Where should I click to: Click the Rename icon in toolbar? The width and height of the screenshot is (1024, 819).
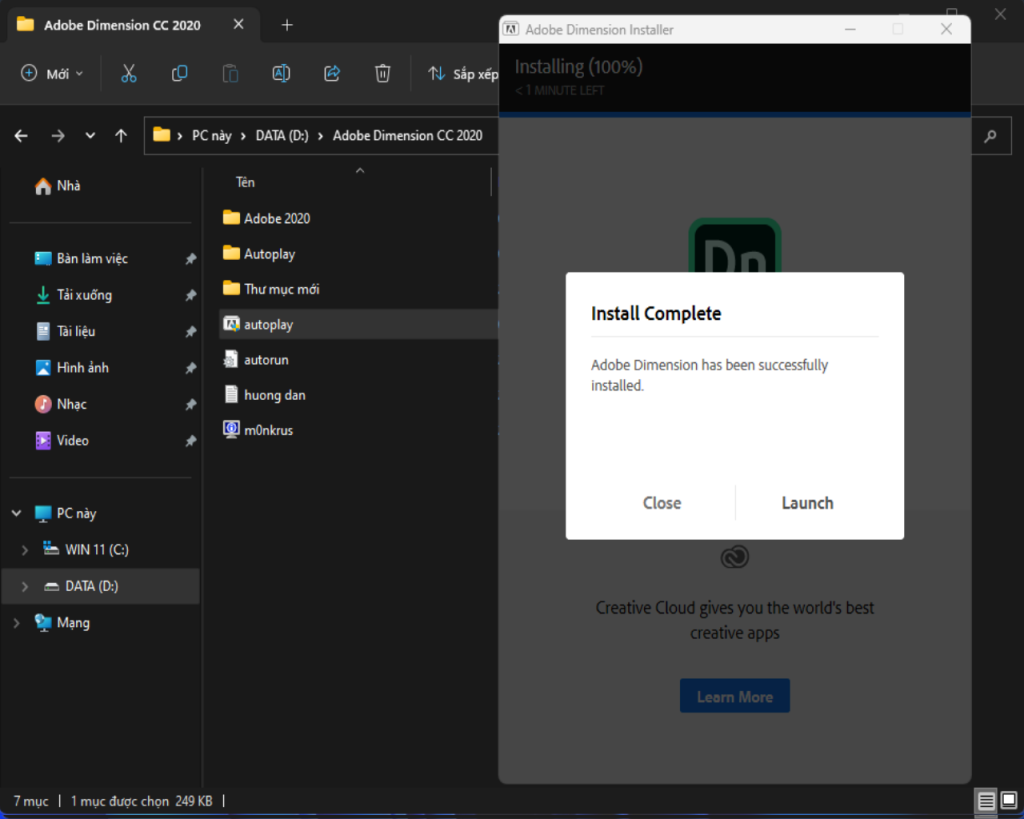[x=281, y=73]
